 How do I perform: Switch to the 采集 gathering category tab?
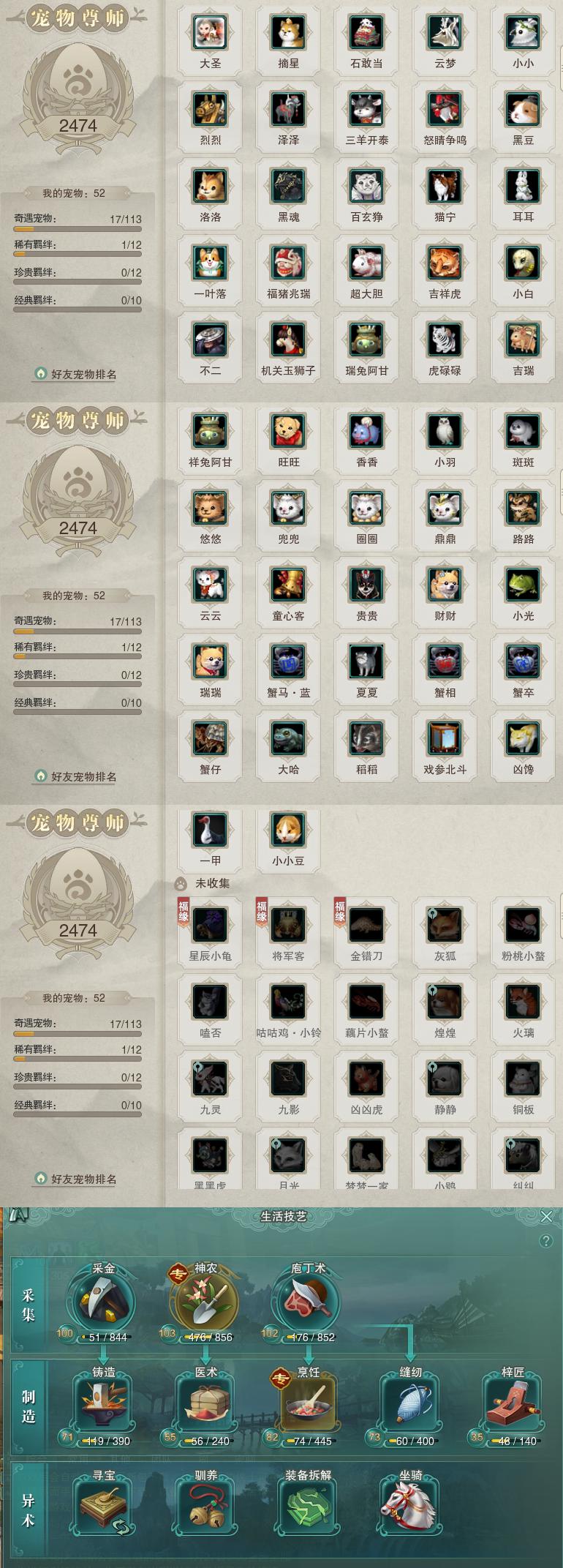click(28, 1305)
